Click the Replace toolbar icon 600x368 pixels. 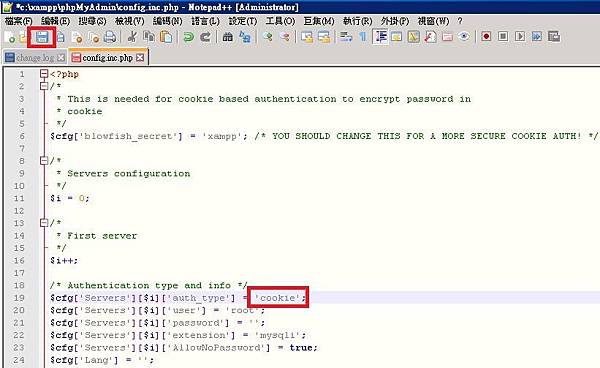[245, 37]
